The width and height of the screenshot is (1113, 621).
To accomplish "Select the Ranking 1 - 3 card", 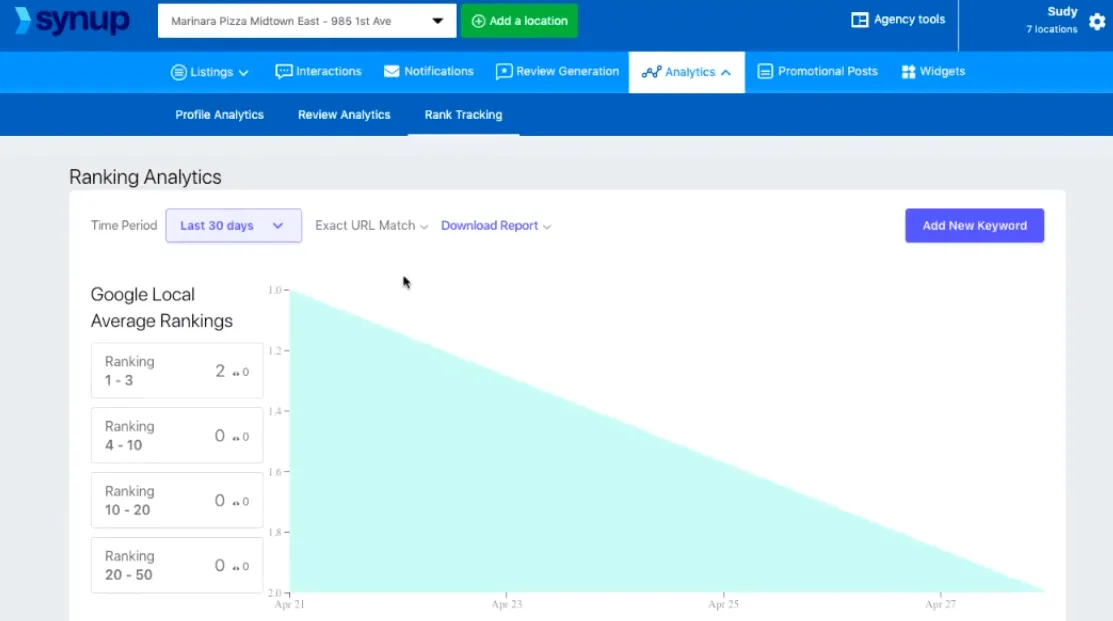I will [177, 371].
